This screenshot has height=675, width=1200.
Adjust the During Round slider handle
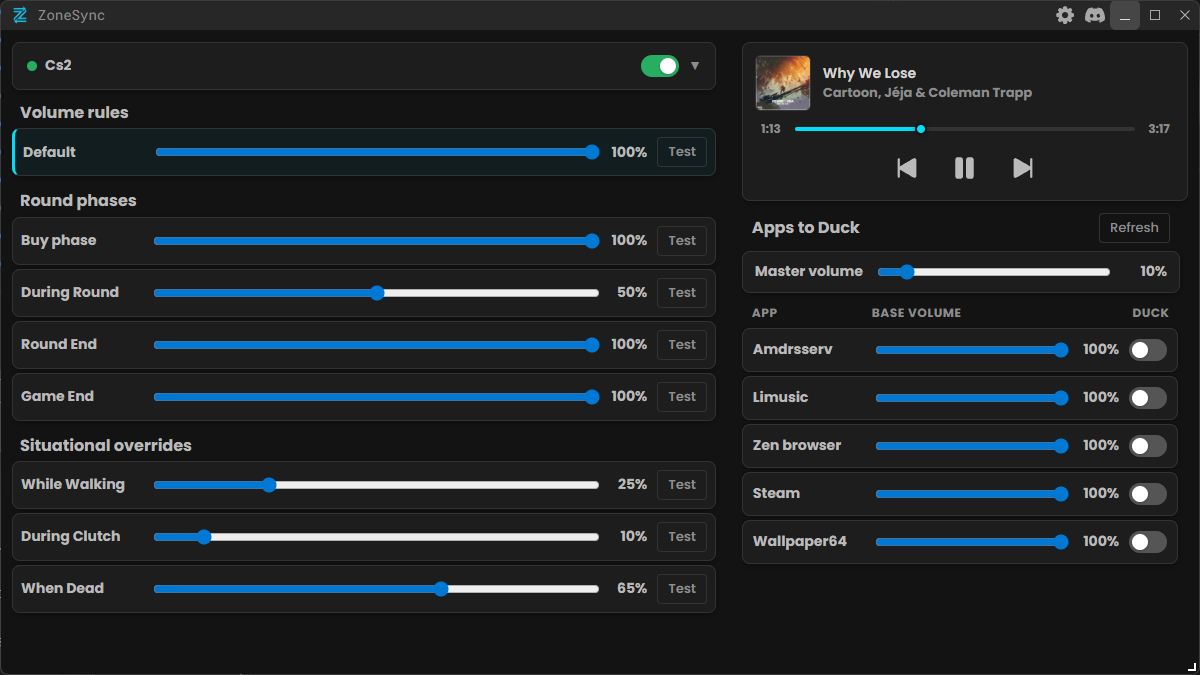coord(377,292)
